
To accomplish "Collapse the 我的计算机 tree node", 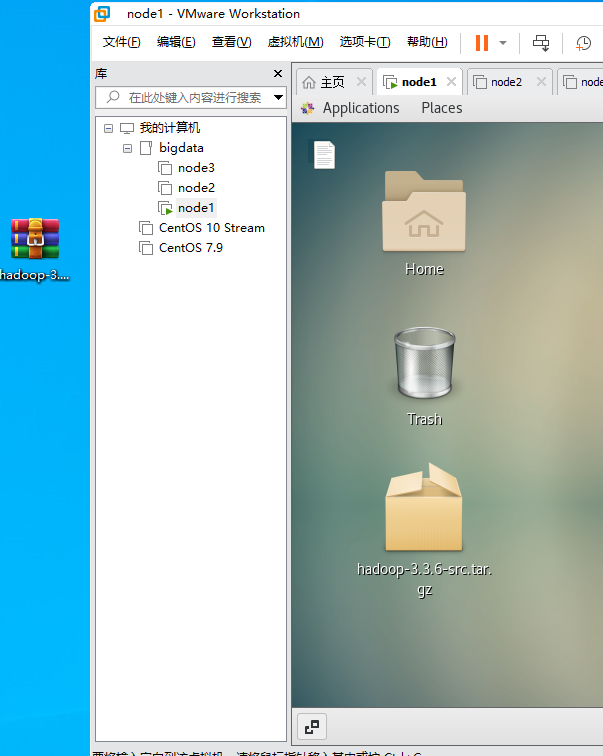I will click(108, 128).
